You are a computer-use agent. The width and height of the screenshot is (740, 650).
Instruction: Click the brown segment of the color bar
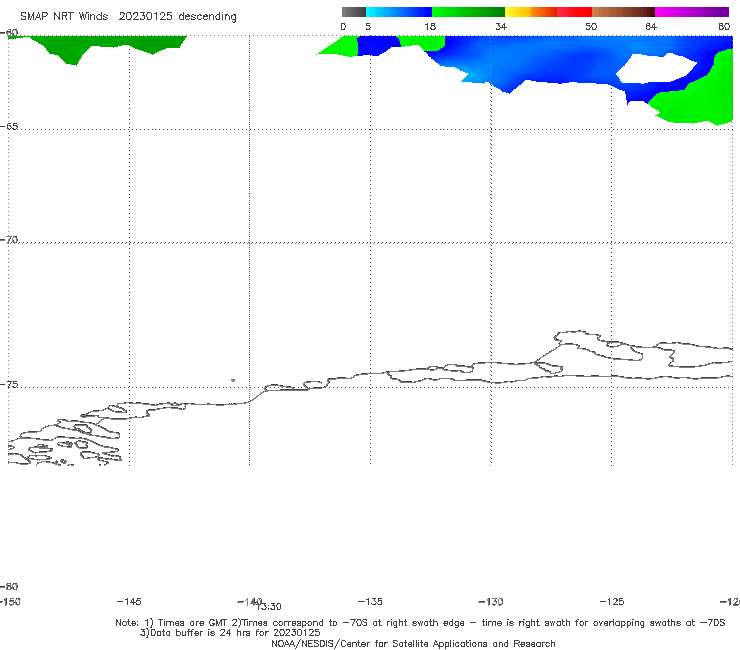point(623,12)
